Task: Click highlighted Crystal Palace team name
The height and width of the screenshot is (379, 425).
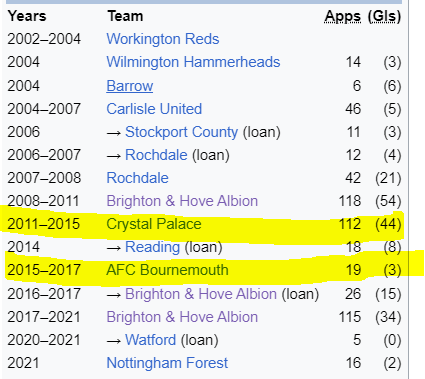Action: point(154,224)
